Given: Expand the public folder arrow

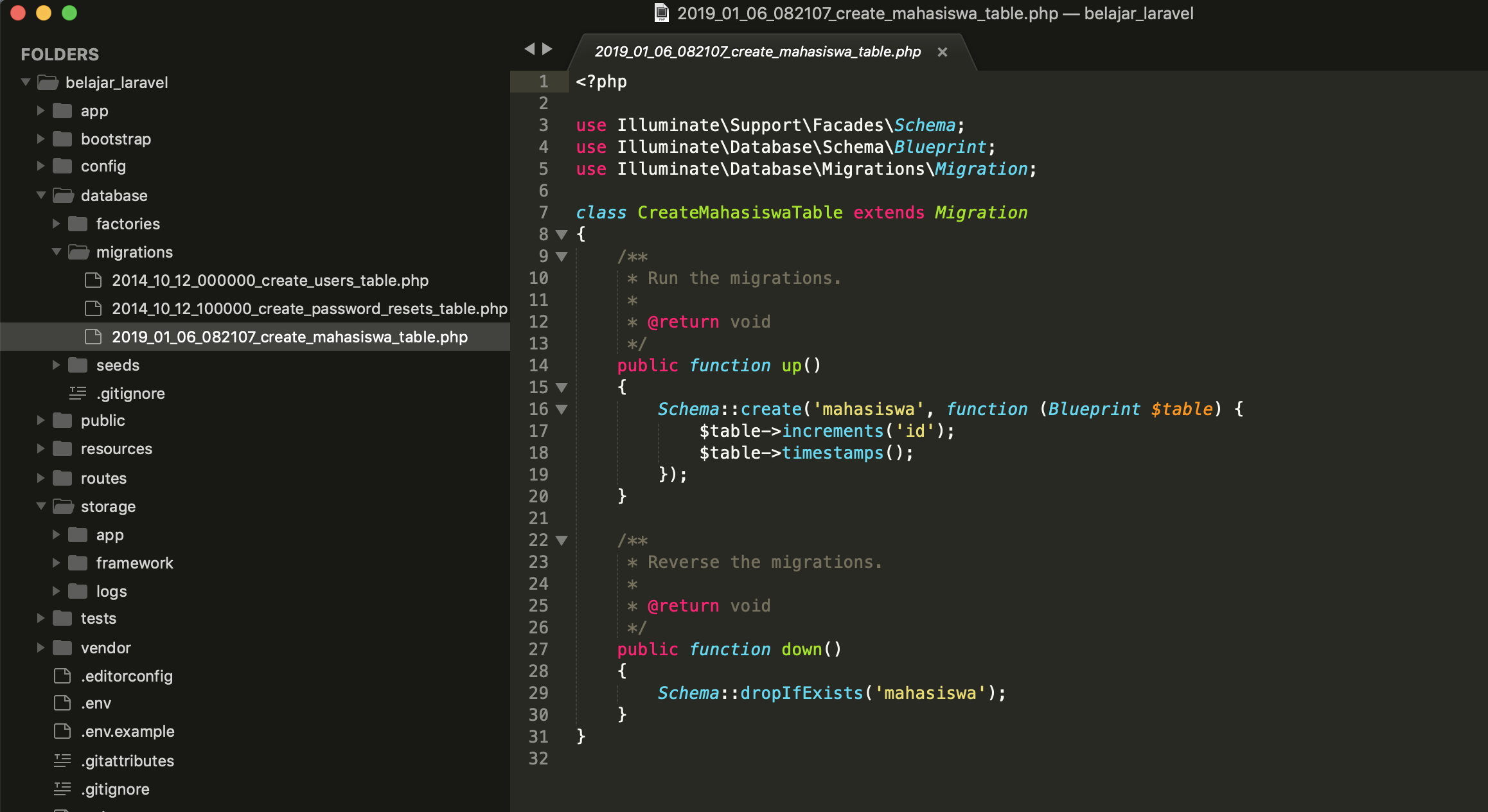Looking at the screenshot, I should point(40,420).
